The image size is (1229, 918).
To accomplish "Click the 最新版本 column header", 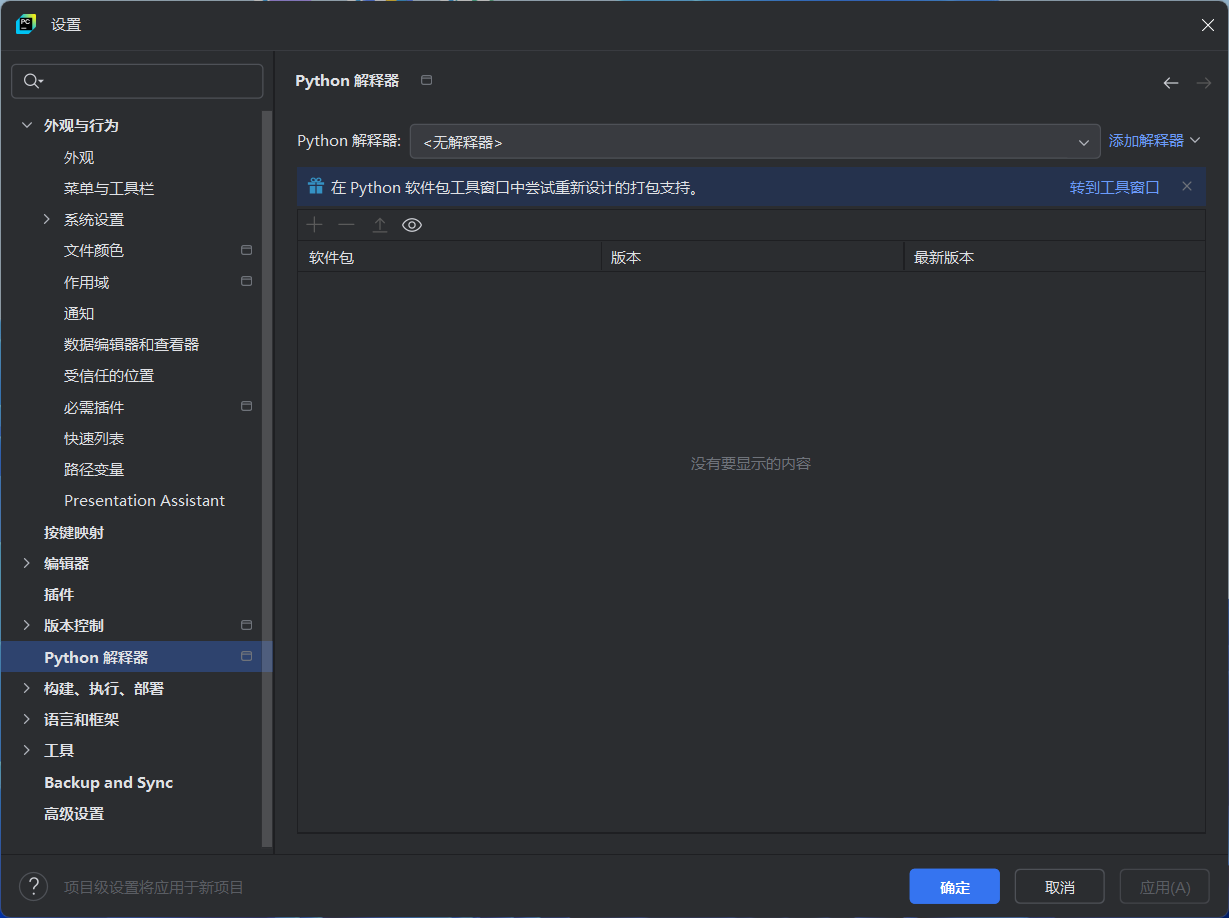I will [1054, 257].
